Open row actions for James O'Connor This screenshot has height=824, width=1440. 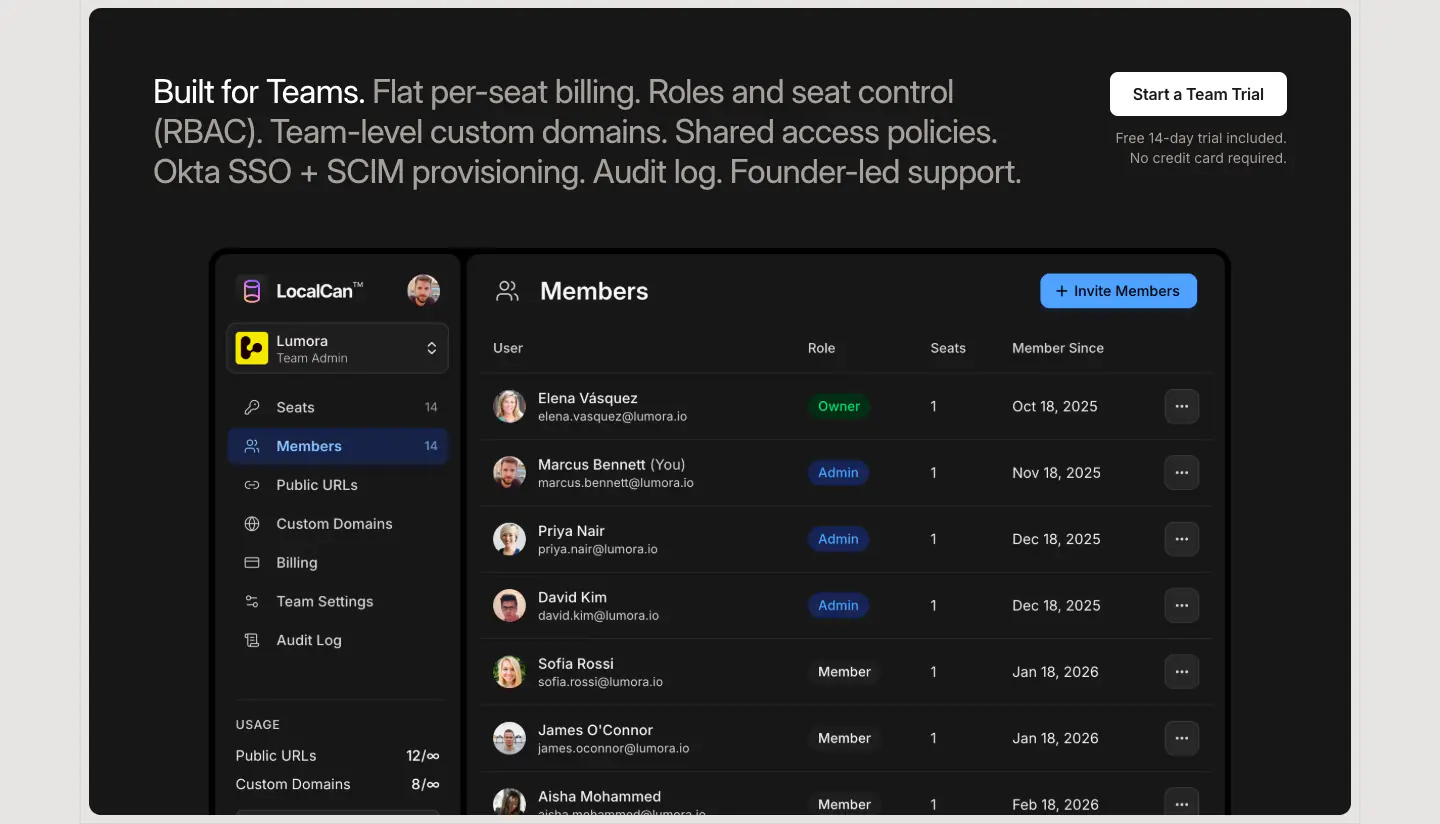click(x=1182, y=738)
